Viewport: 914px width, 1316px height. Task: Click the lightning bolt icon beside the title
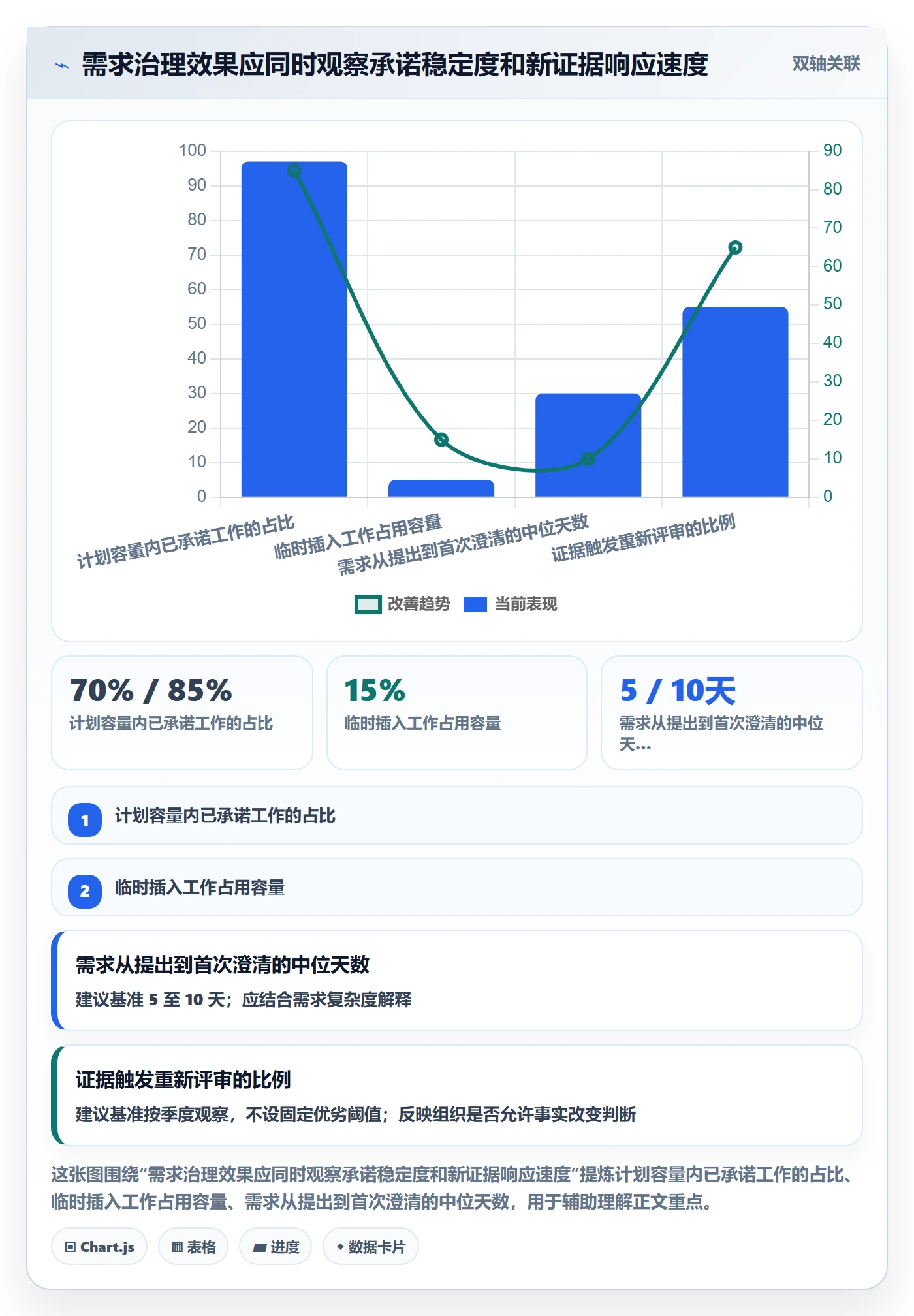coord(62,65)
